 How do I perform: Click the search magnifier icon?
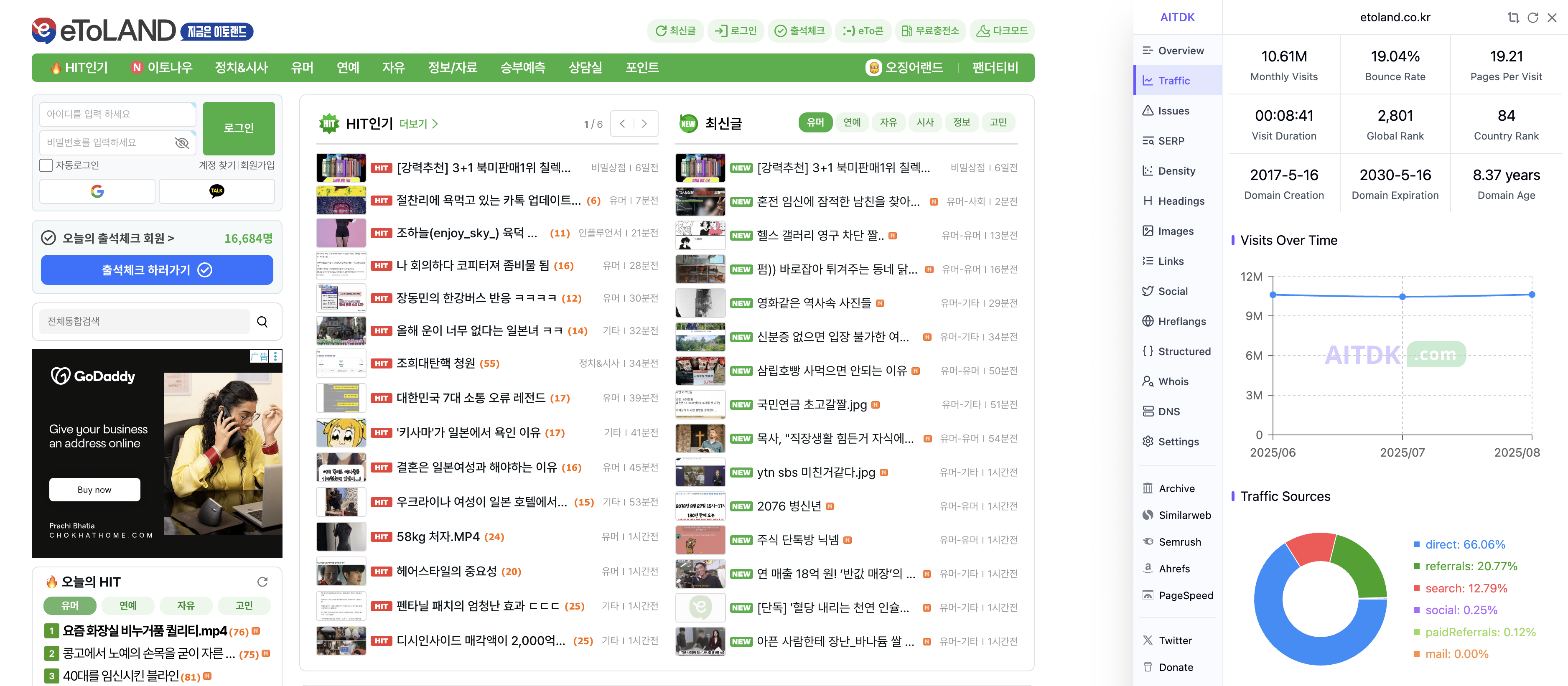coord(262,321)
